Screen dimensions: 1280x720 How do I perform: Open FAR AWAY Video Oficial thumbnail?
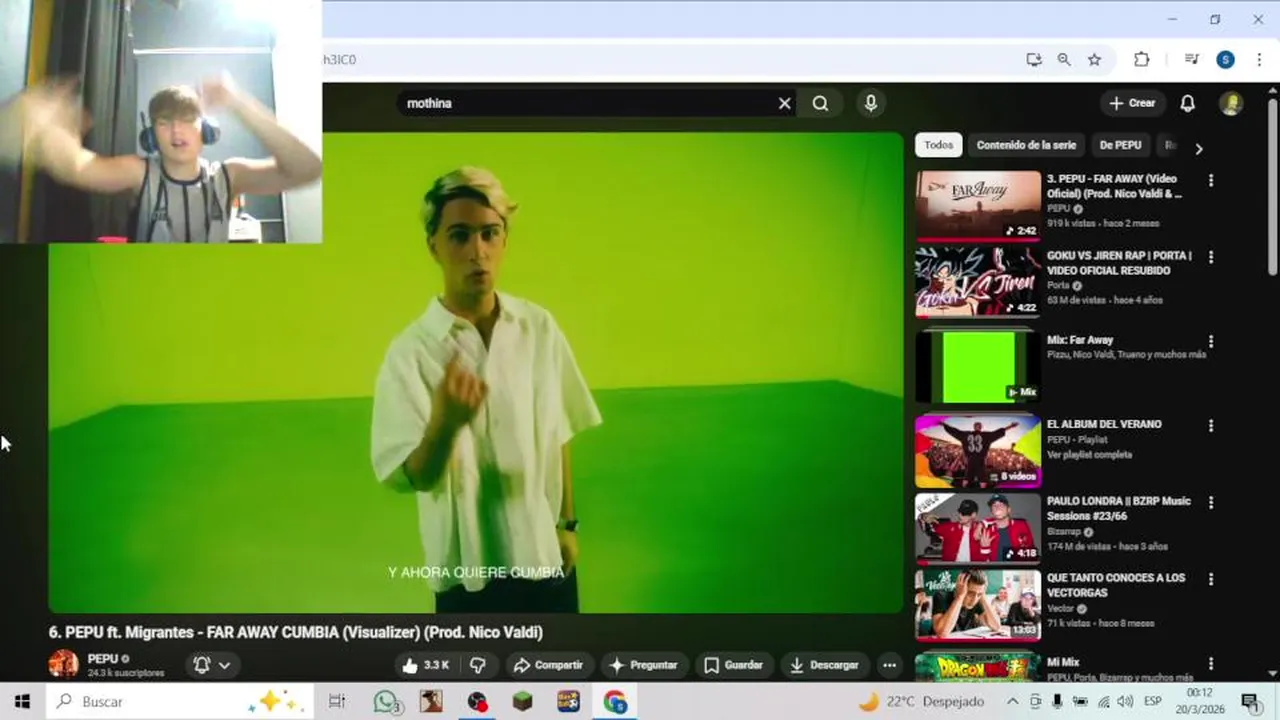(978, 206)
